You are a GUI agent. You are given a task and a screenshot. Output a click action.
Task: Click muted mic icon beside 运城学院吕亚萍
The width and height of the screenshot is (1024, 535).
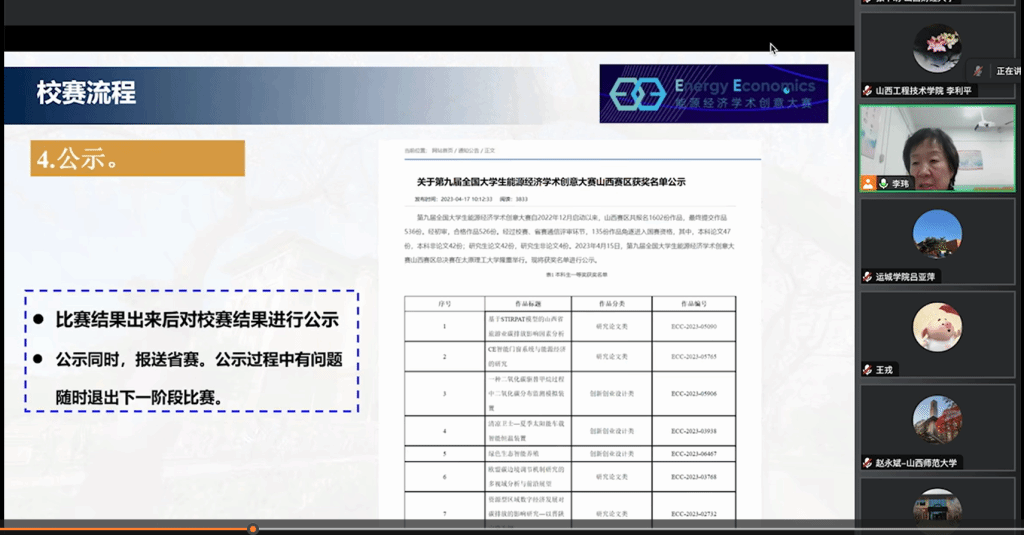pyautogui.click(x=867, y=276)
